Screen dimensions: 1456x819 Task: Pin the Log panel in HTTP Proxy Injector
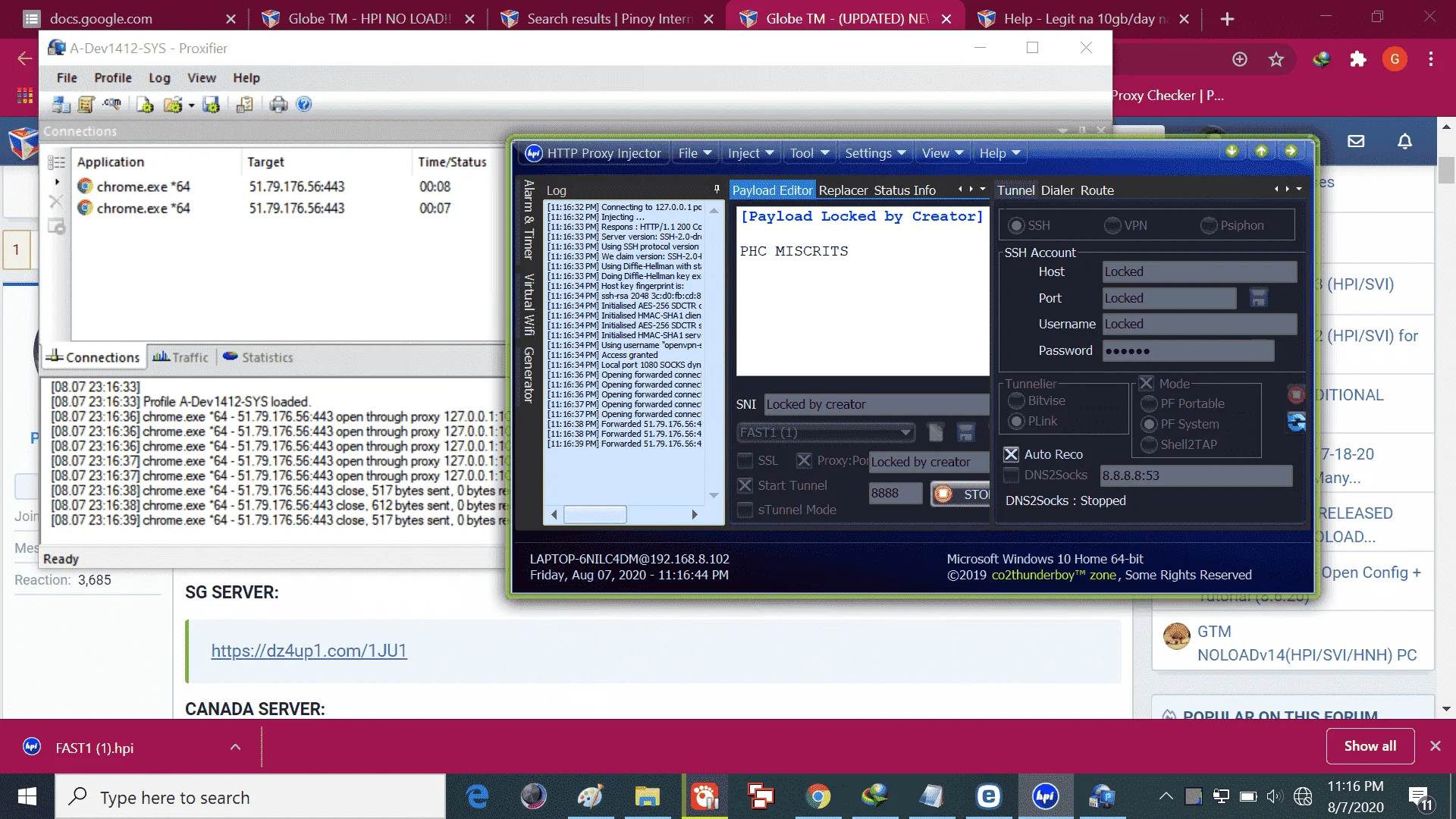pos(717,189)
